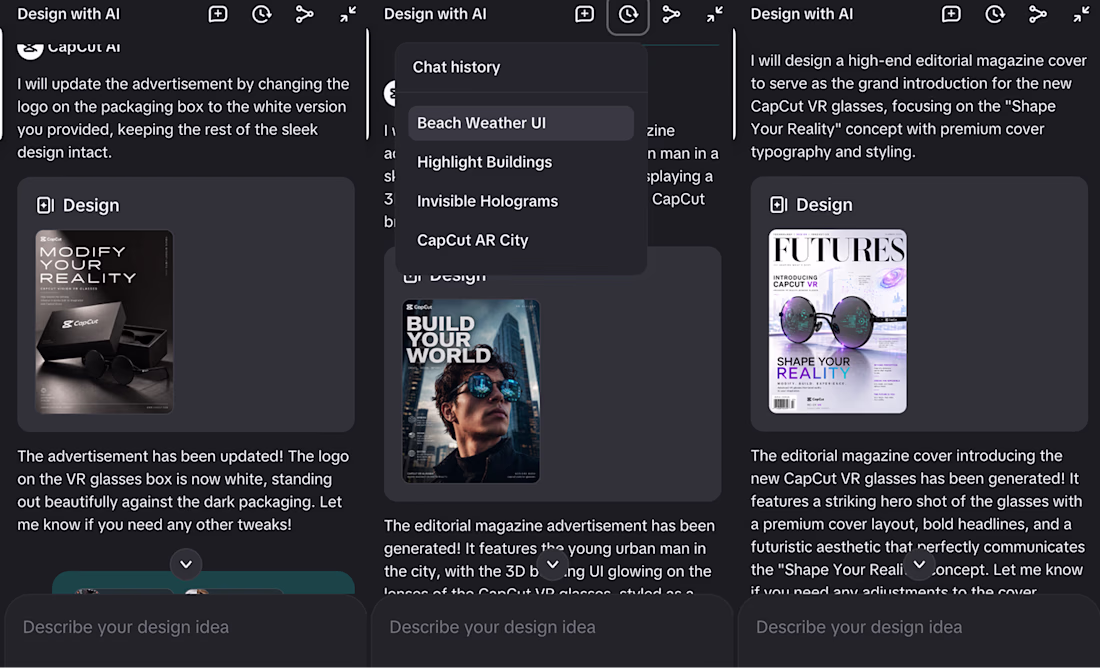1100x668 pixels.
Task: Select Beach Weather UI chat
Action: tap(521, 123)
